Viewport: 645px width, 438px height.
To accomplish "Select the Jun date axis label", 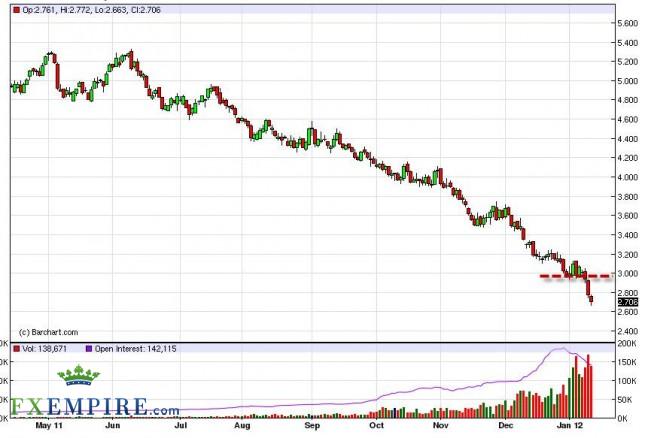I will pyautogui.click(x=117, y=424).
